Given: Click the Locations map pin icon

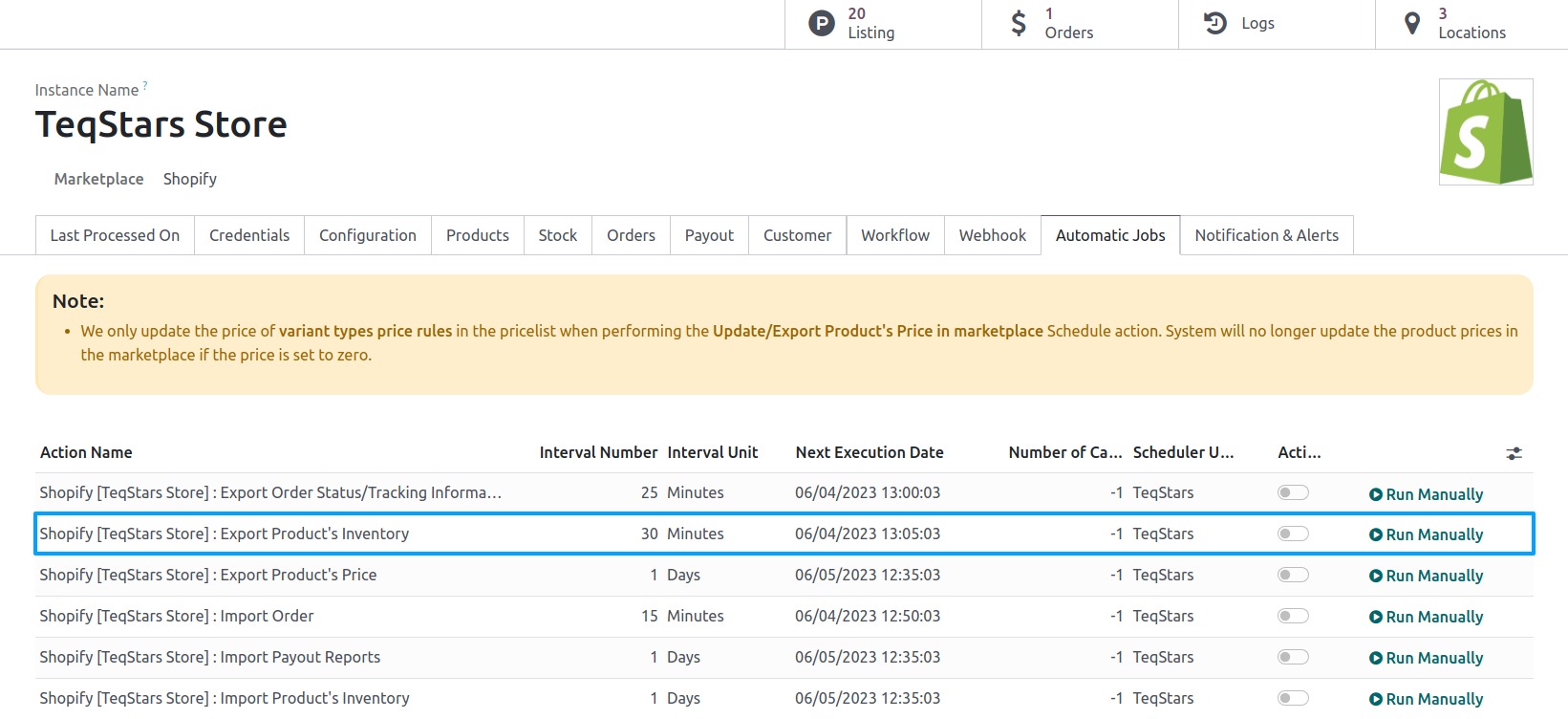Looking at the screenshot, I should tap(1412, 23).
